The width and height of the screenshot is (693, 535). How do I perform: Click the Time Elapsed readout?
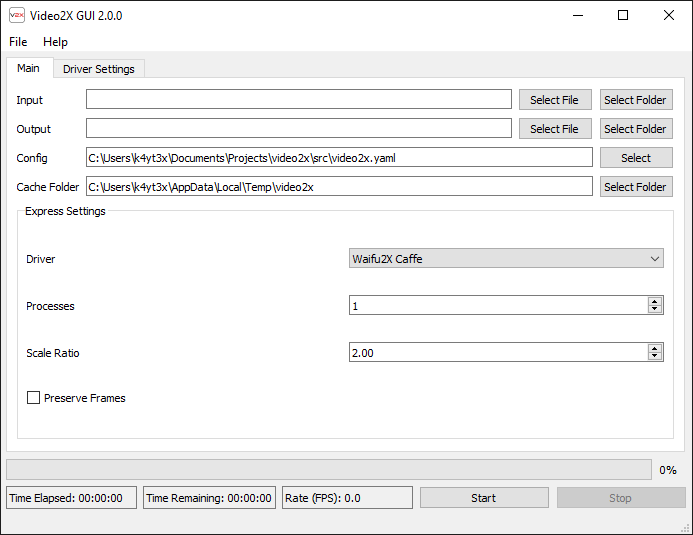pyautogui.click(x=72, y=498)
